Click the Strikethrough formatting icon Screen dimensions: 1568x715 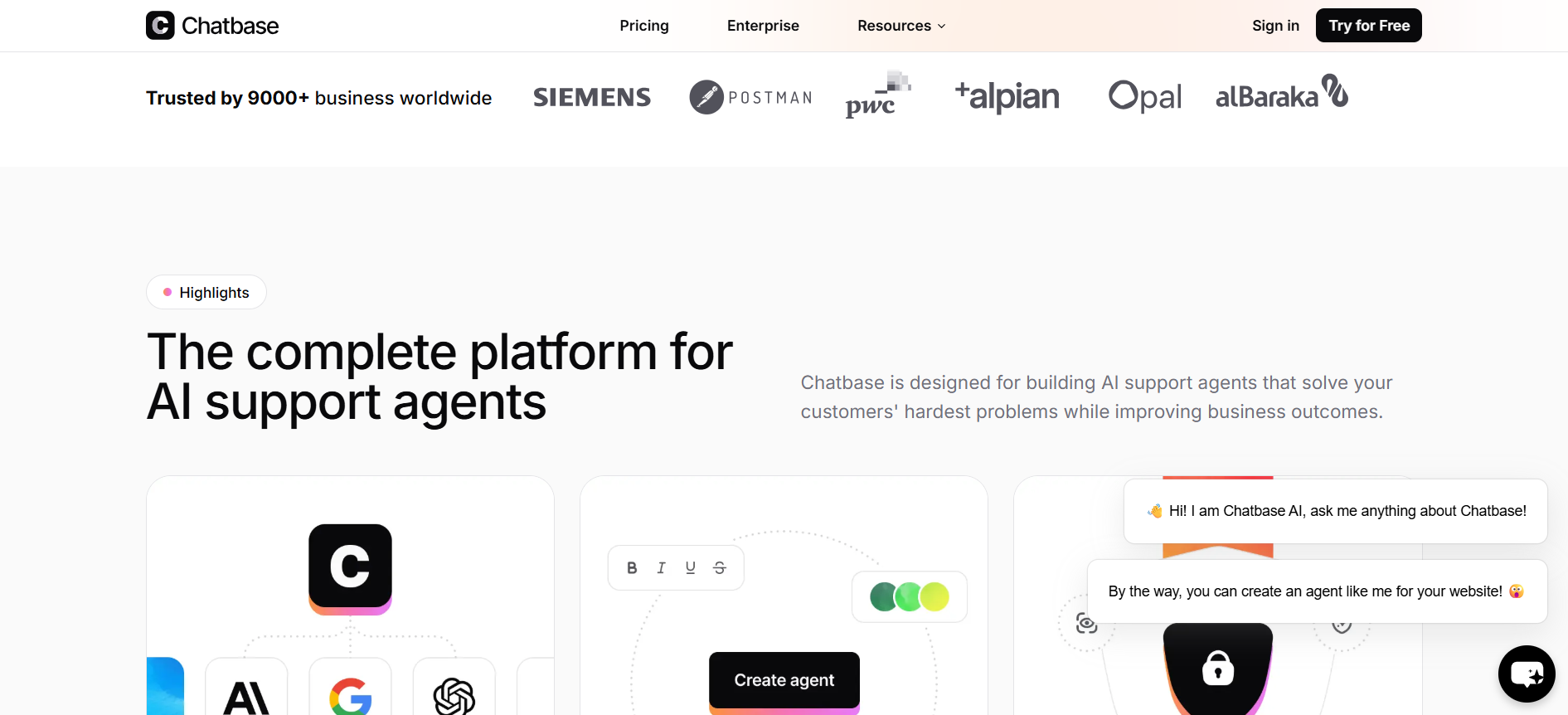click(720, 568)
